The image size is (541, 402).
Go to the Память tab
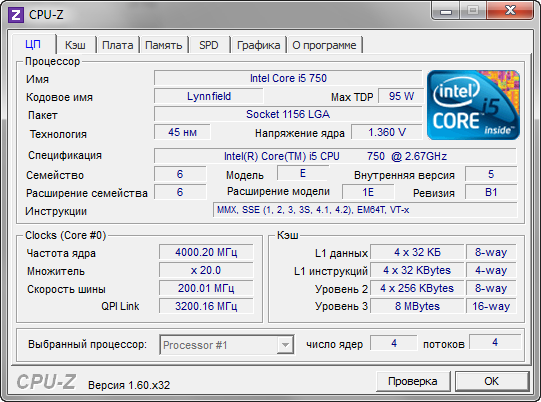click(164, 45)
